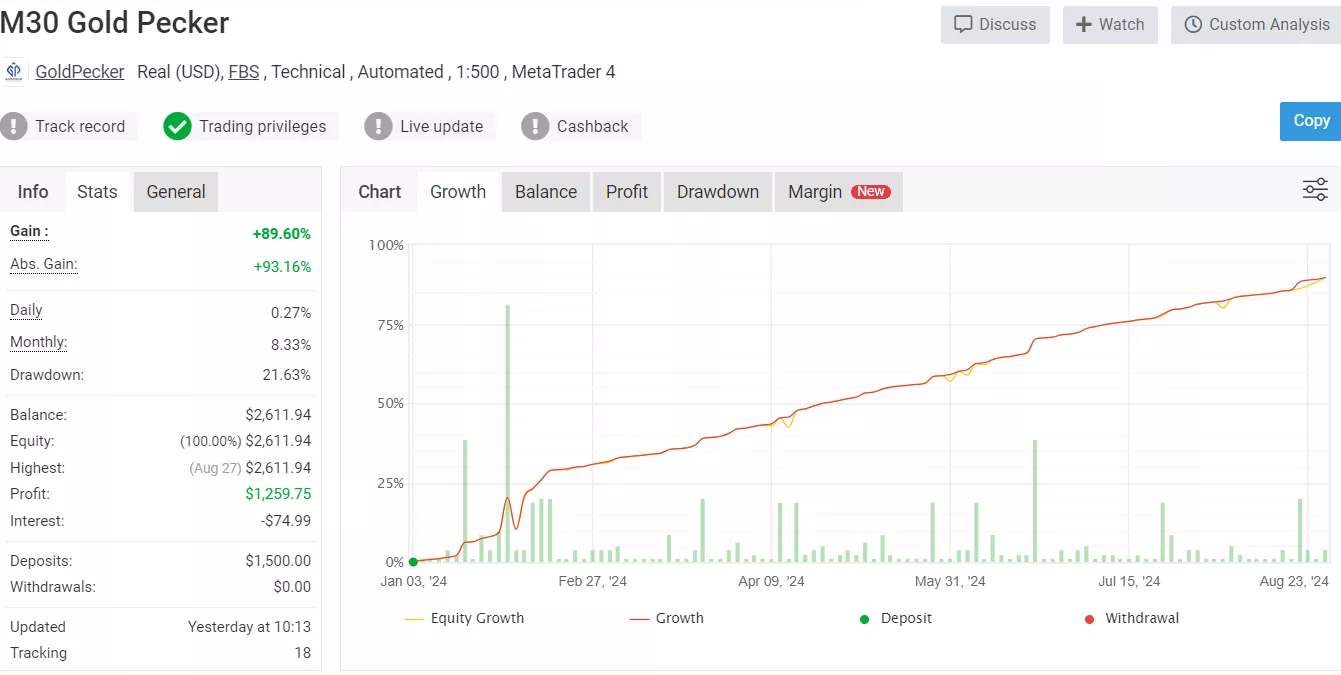Show the Drawdown chart tab

coord(717,192)
